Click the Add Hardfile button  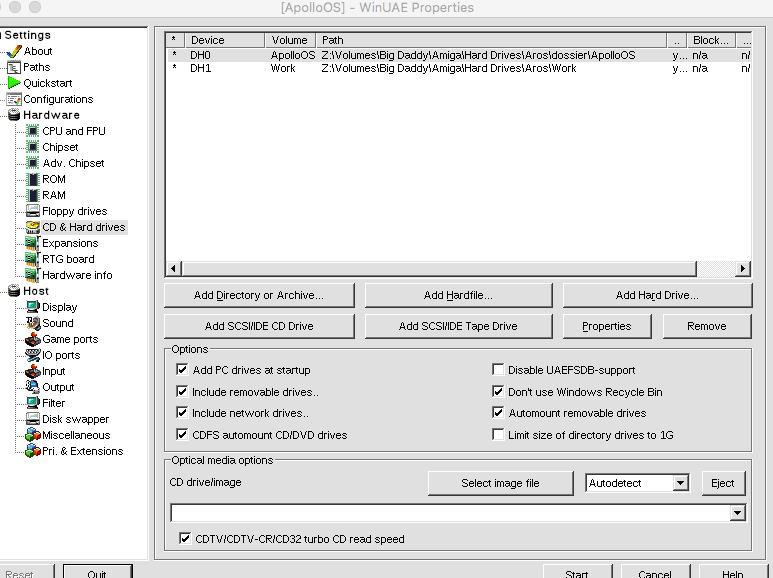coord(458,295)
